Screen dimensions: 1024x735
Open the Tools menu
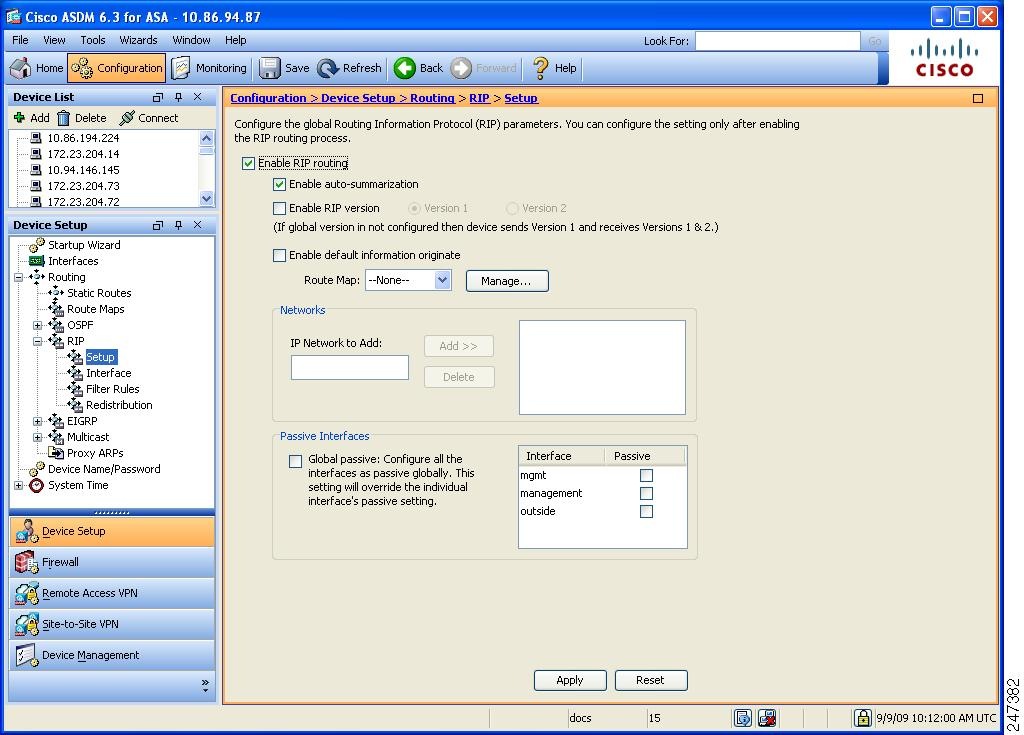pos(92,40)
